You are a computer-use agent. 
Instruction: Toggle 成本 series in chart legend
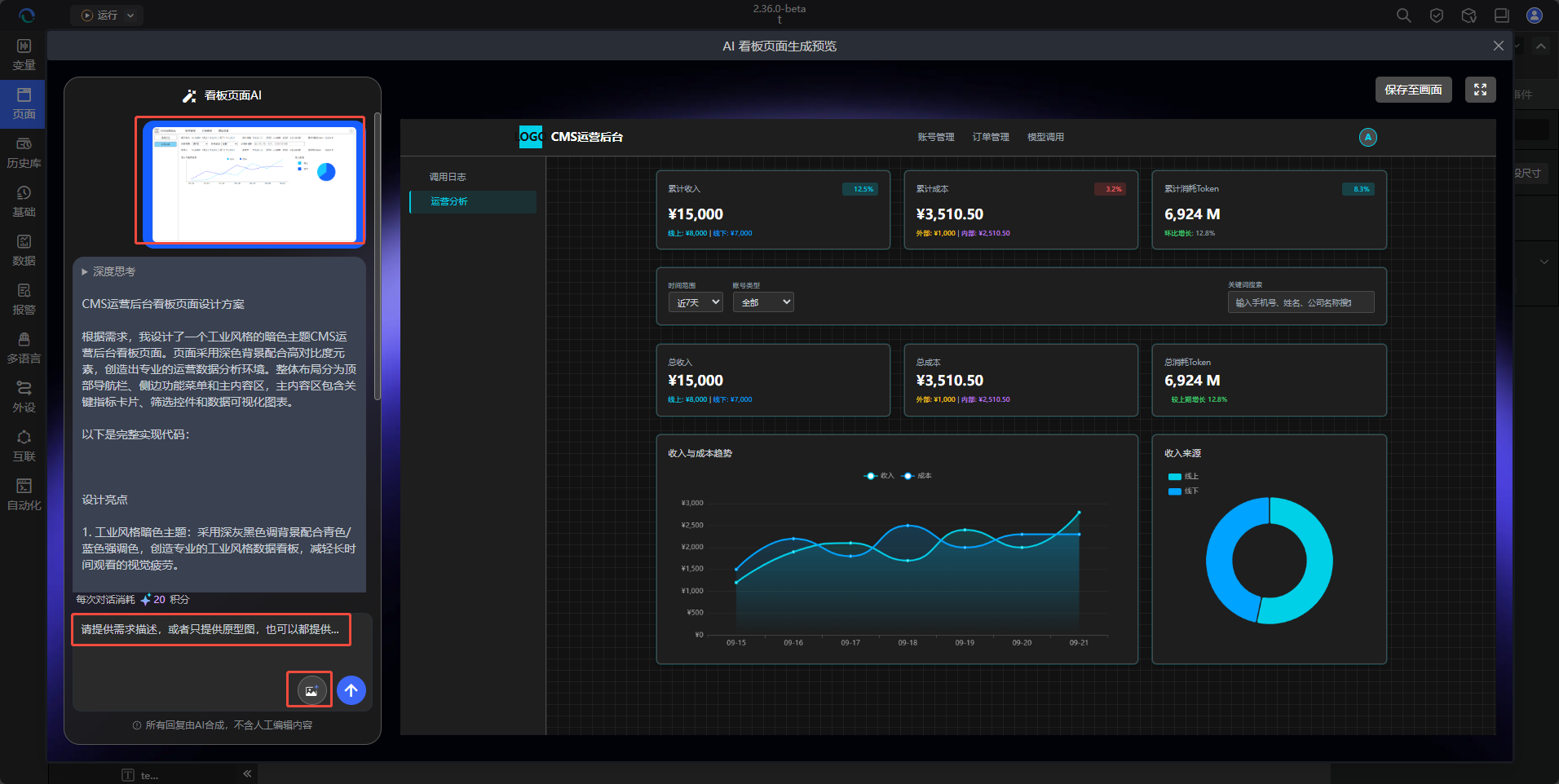click(x=916, y=476)
